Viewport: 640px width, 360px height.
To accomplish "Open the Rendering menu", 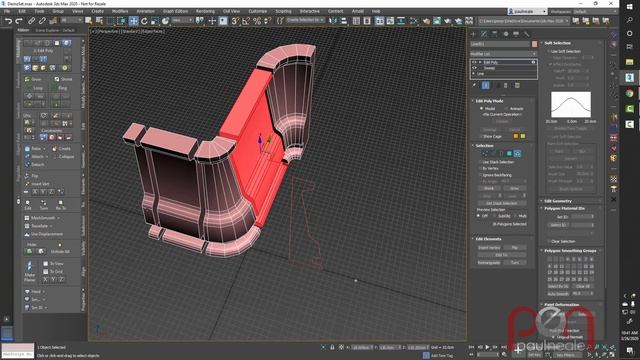I will pos(205,11).
